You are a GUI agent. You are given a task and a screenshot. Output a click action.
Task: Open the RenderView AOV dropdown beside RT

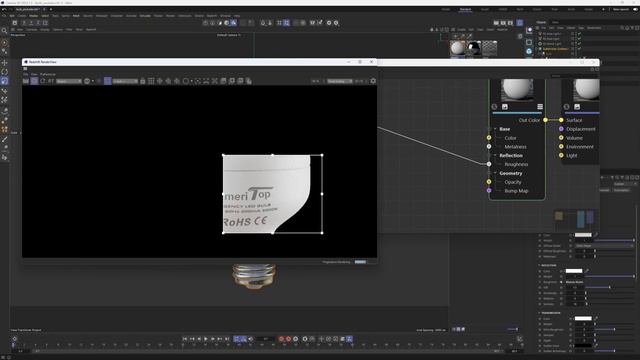coord(69,81)
